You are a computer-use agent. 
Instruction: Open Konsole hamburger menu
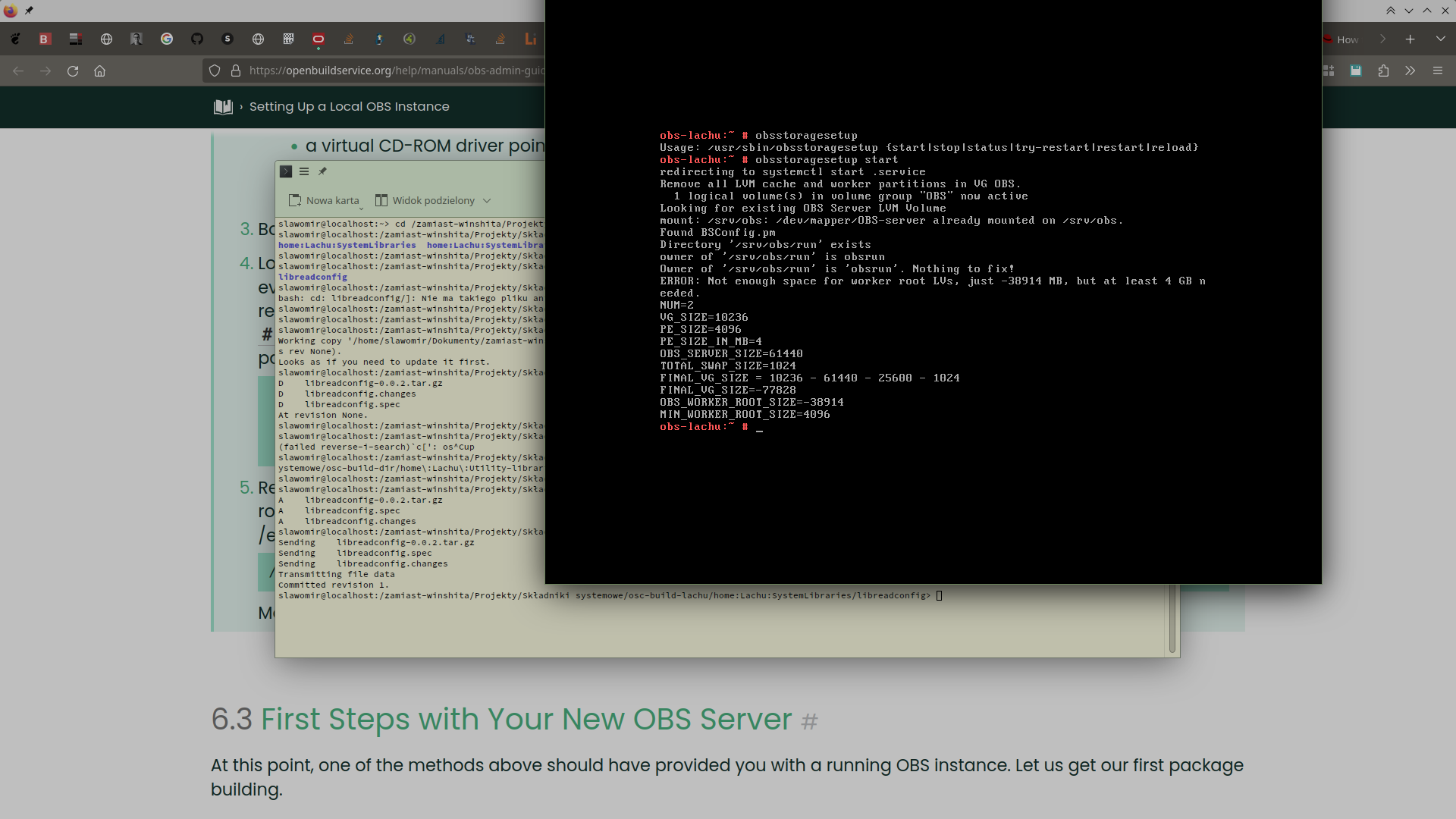304,171
